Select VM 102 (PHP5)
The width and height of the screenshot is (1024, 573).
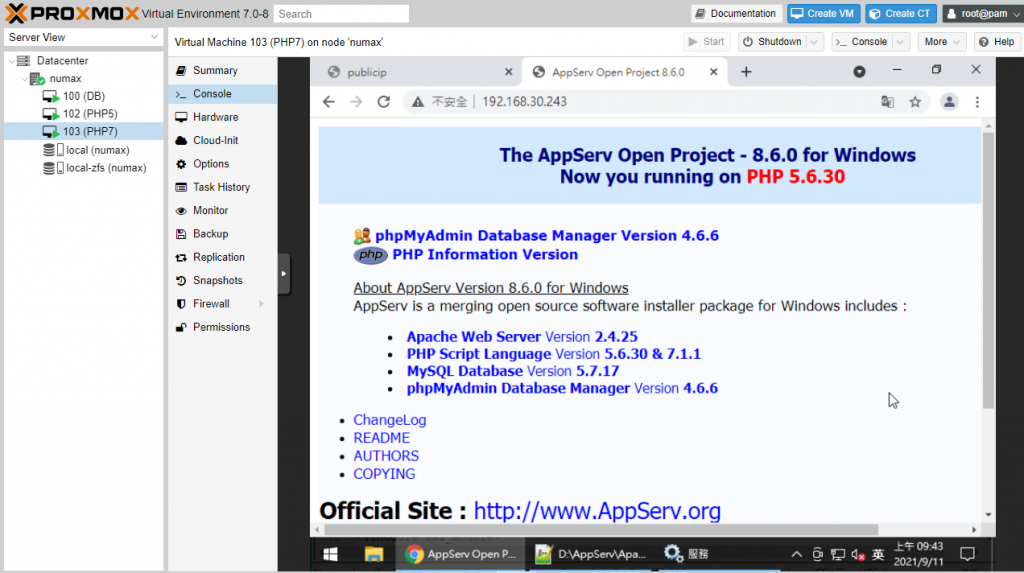point(90,114)
